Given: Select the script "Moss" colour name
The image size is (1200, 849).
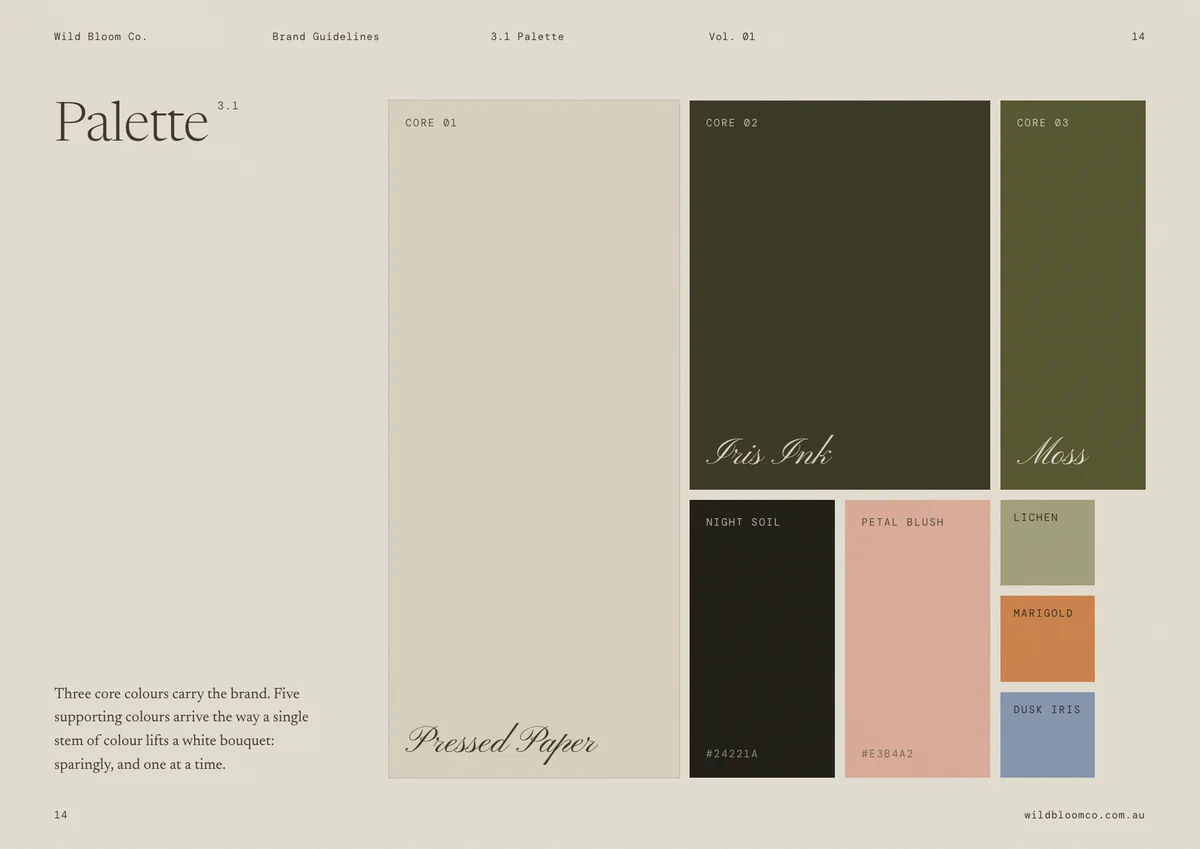Looking at the screenshot, I should [x=1052, y=454].
